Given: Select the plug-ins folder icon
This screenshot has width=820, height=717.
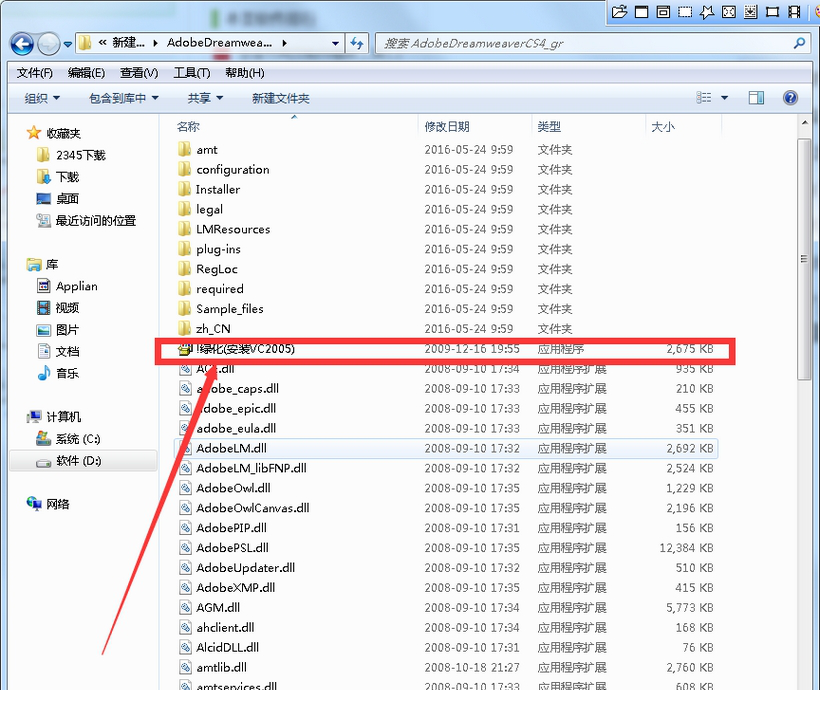Looking at the screenshot, I should coord(184,249).
